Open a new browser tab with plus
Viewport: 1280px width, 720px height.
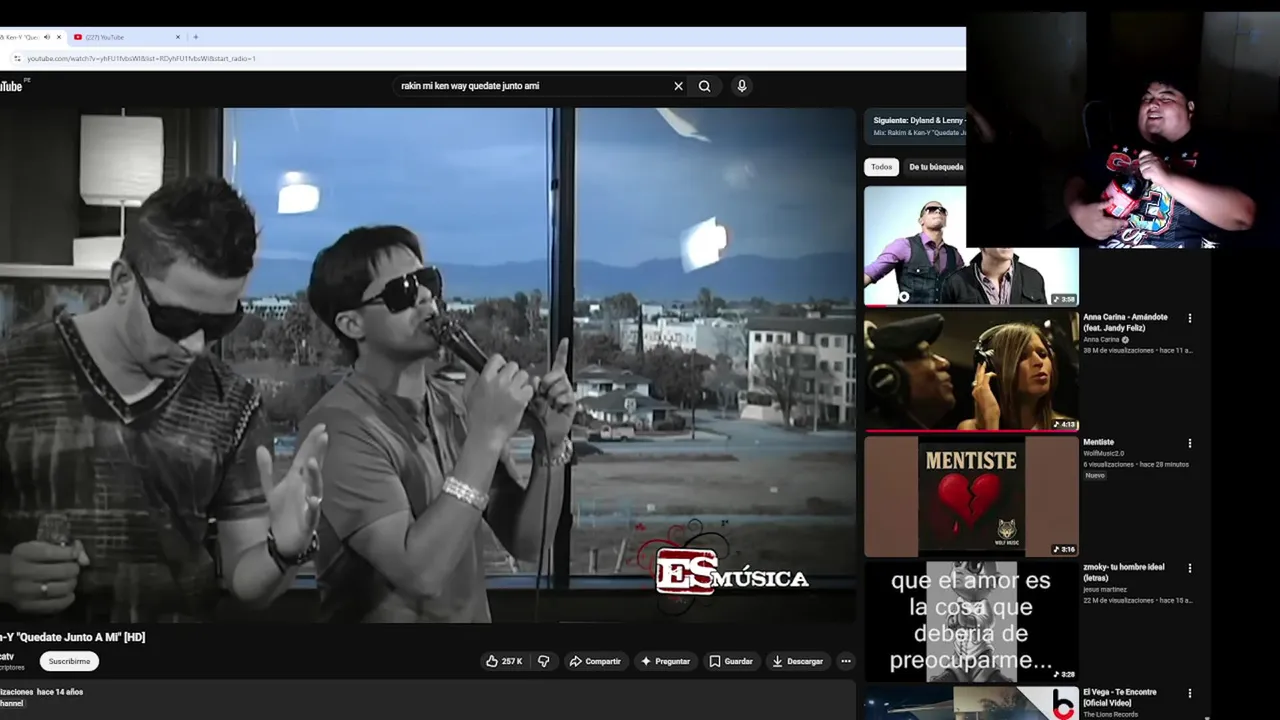click(195, 37)
